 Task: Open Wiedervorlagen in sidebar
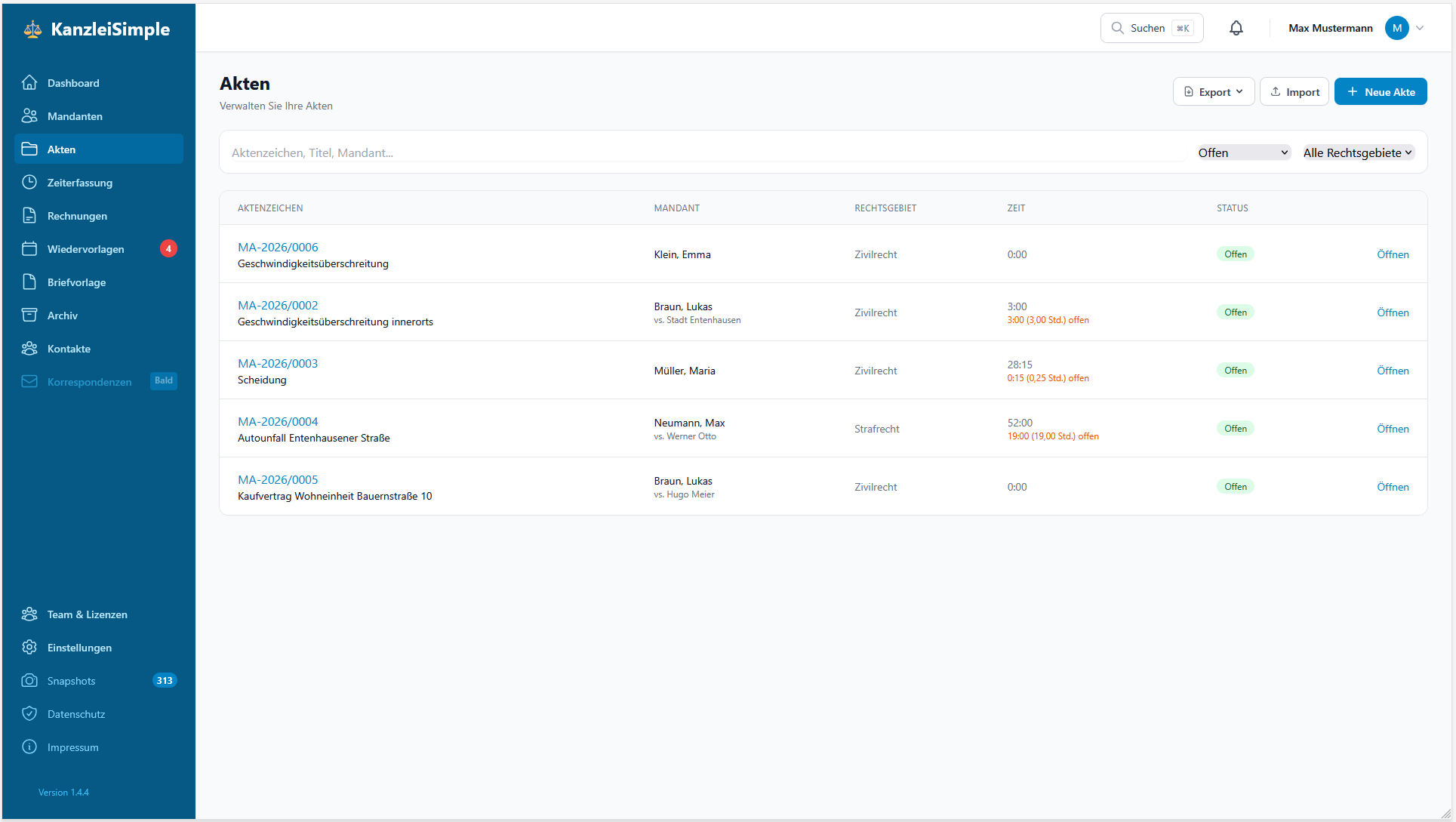click(x=85, y=249)
